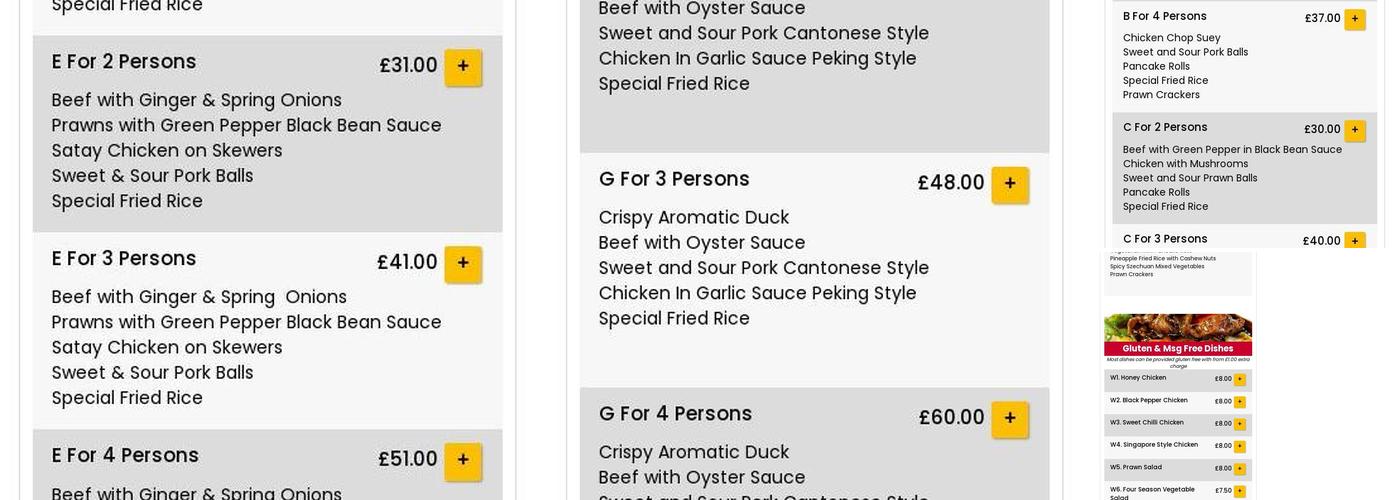
Task: Select the E For 2 Persons title
Action: coord(124,62)
